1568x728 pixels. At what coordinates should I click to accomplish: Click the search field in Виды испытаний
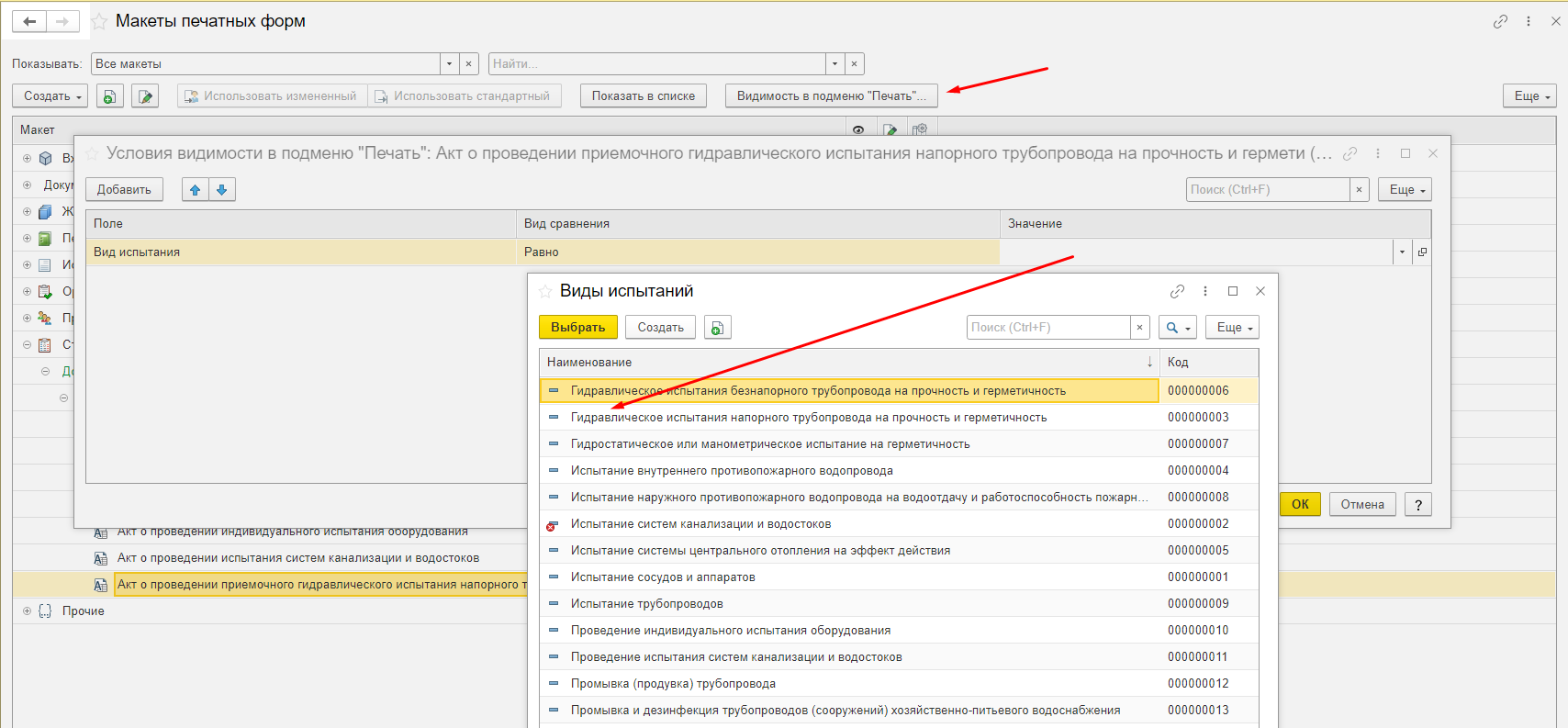[x=1047, y=328]
